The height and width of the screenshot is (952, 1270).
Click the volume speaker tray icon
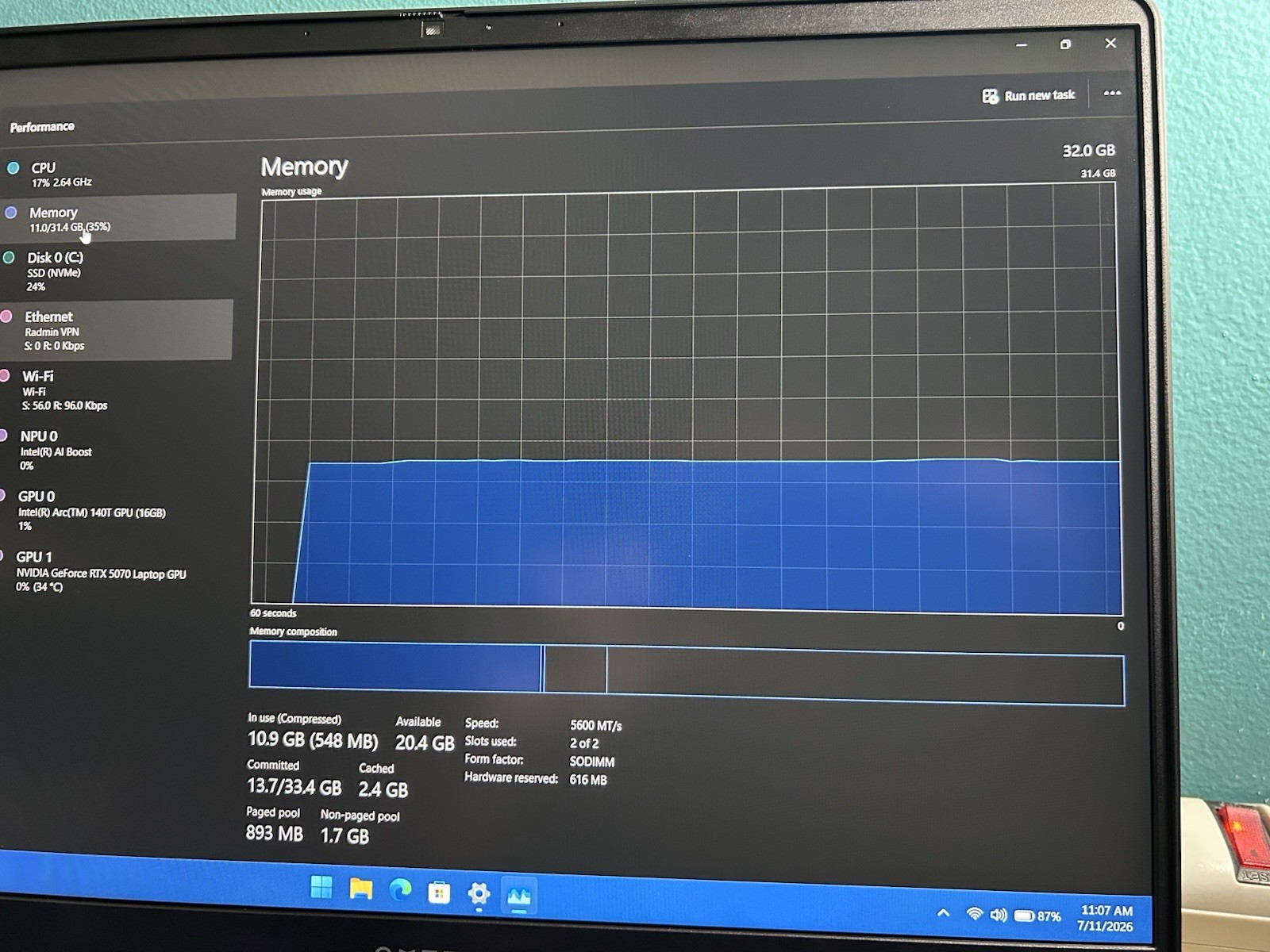coord(998,916)
